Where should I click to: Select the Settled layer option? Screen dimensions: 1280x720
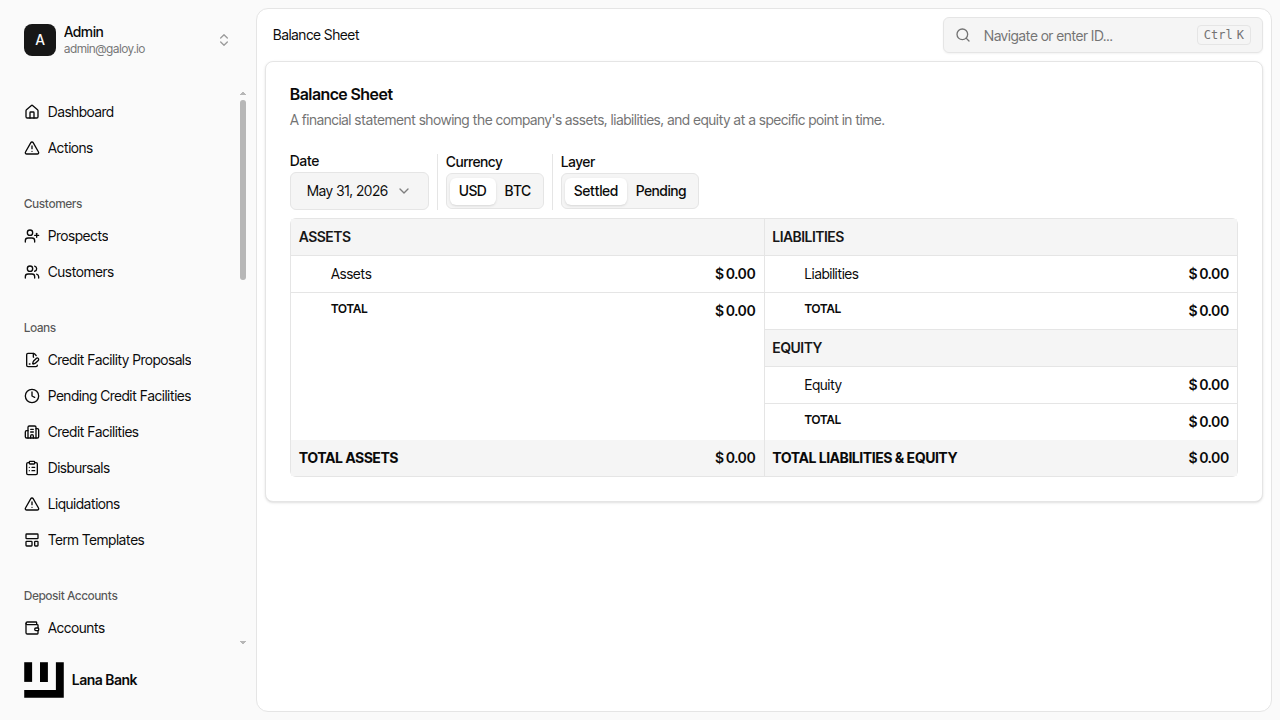[596, 191]
